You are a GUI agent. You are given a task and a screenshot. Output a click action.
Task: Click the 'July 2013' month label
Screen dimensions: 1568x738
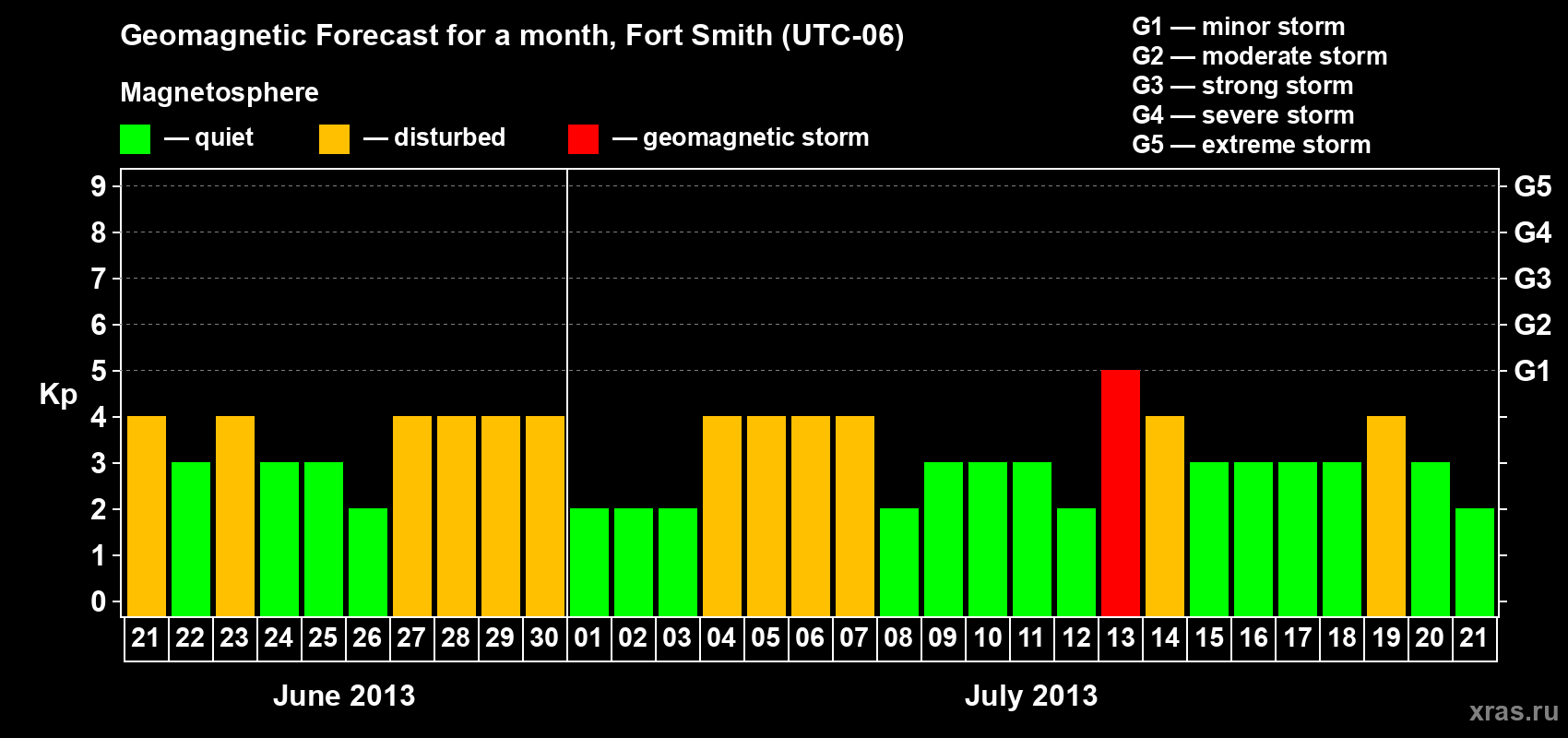1031,696
